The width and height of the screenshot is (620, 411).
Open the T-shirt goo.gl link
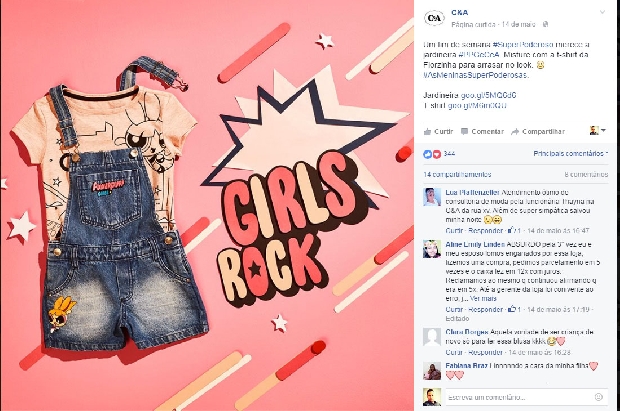tap(477, 106)
